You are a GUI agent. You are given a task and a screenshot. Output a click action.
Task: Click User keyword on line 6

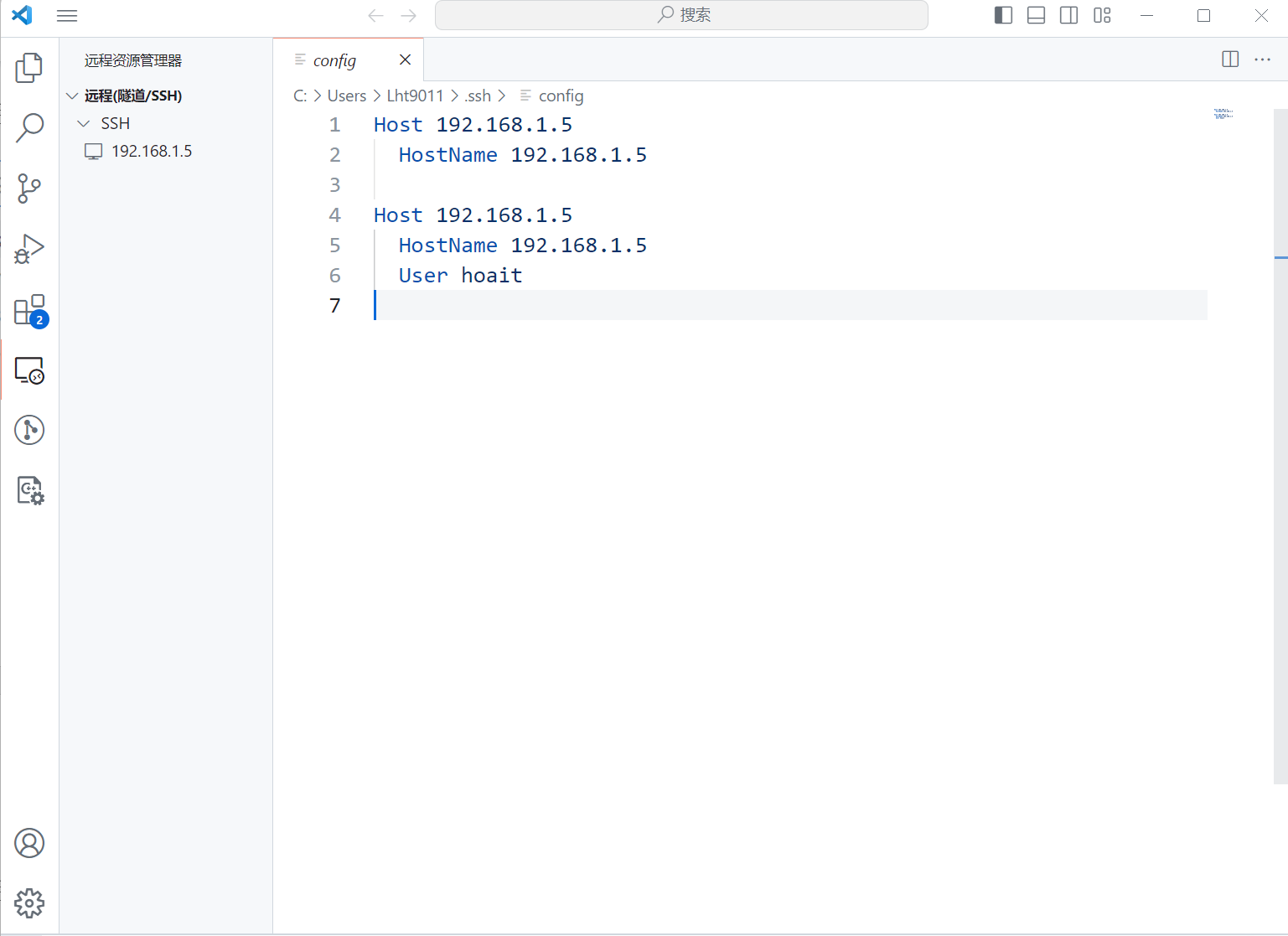click(423, 276)
